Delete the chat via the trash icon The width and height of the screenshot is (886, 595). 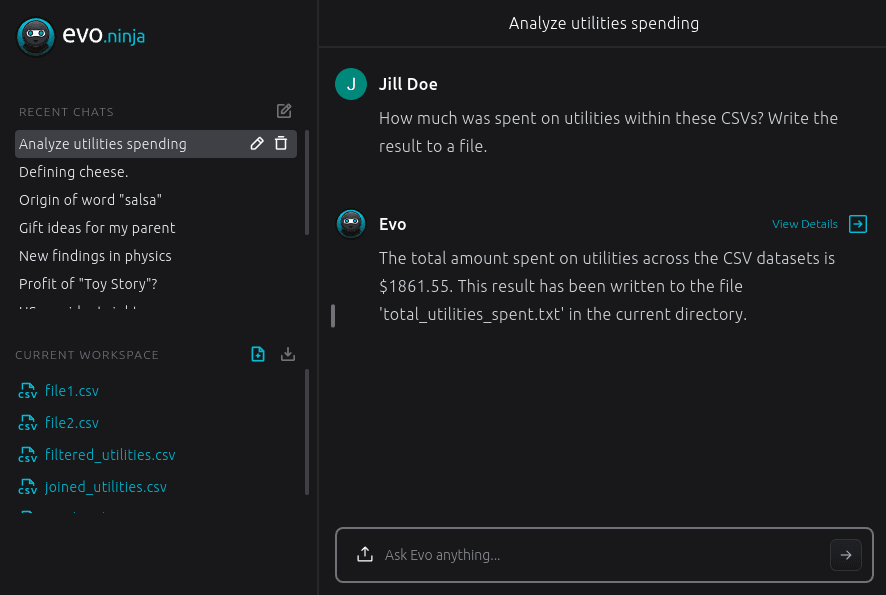point(281,143)
